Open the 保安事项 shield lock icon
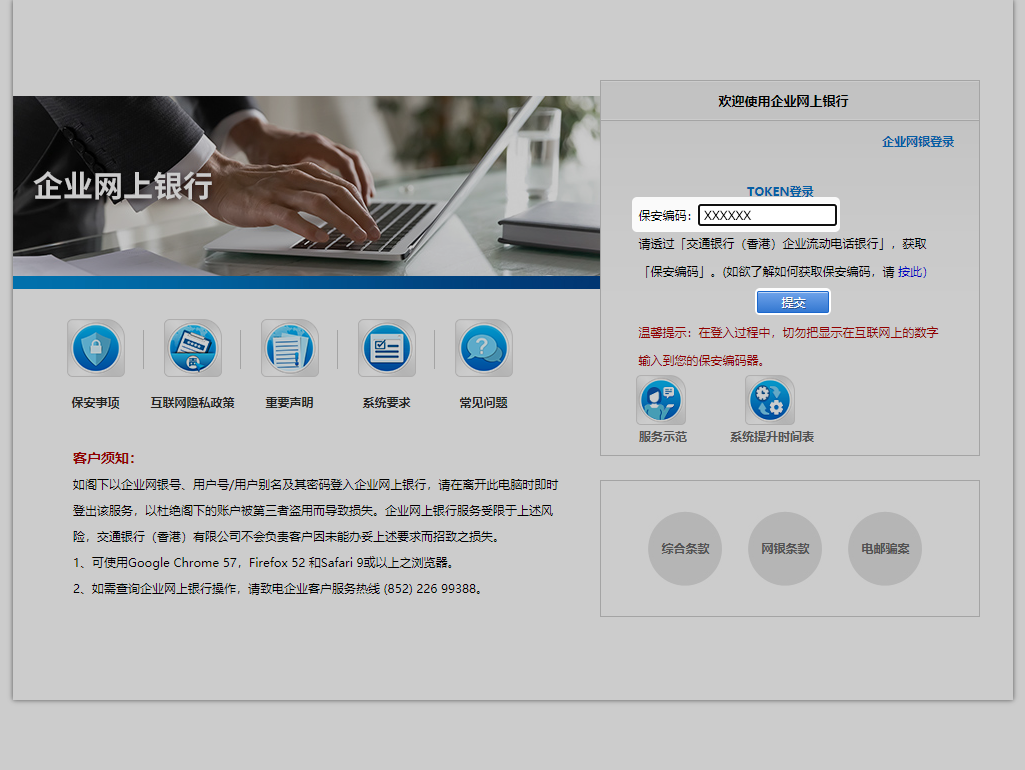Screen dimensions: 1025x770 [96, 348]
